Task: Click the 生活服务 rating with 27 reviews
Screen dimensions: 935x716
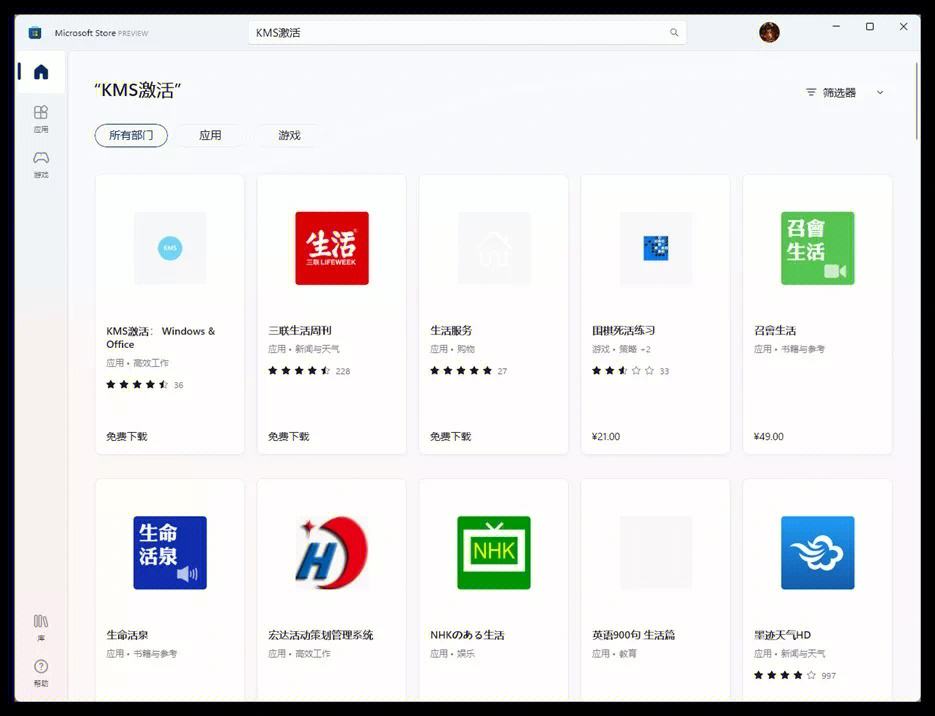Action: (x=469, y=371)
